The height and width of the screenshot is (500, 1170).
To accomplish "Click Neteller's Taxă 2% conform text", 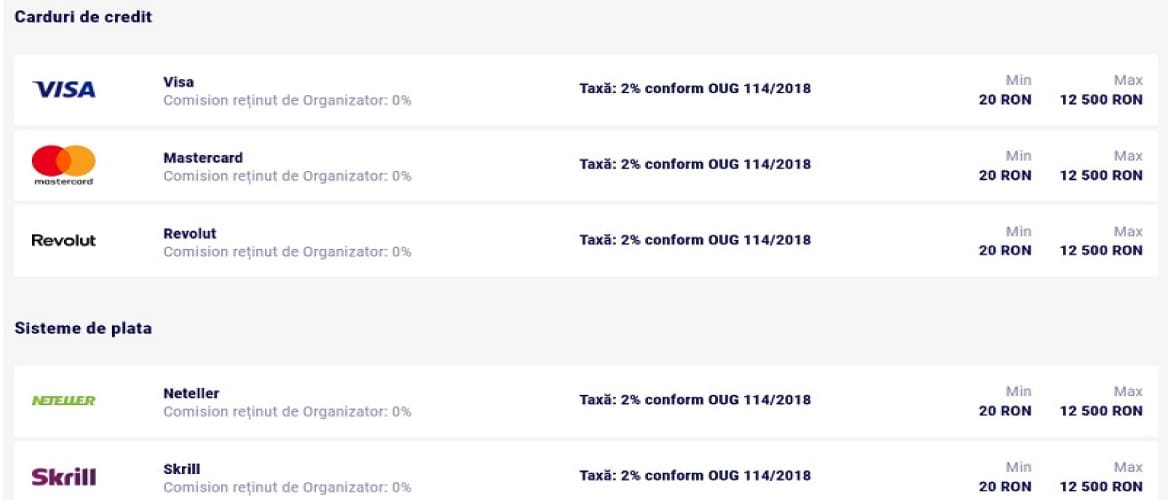I will [695, 399].
